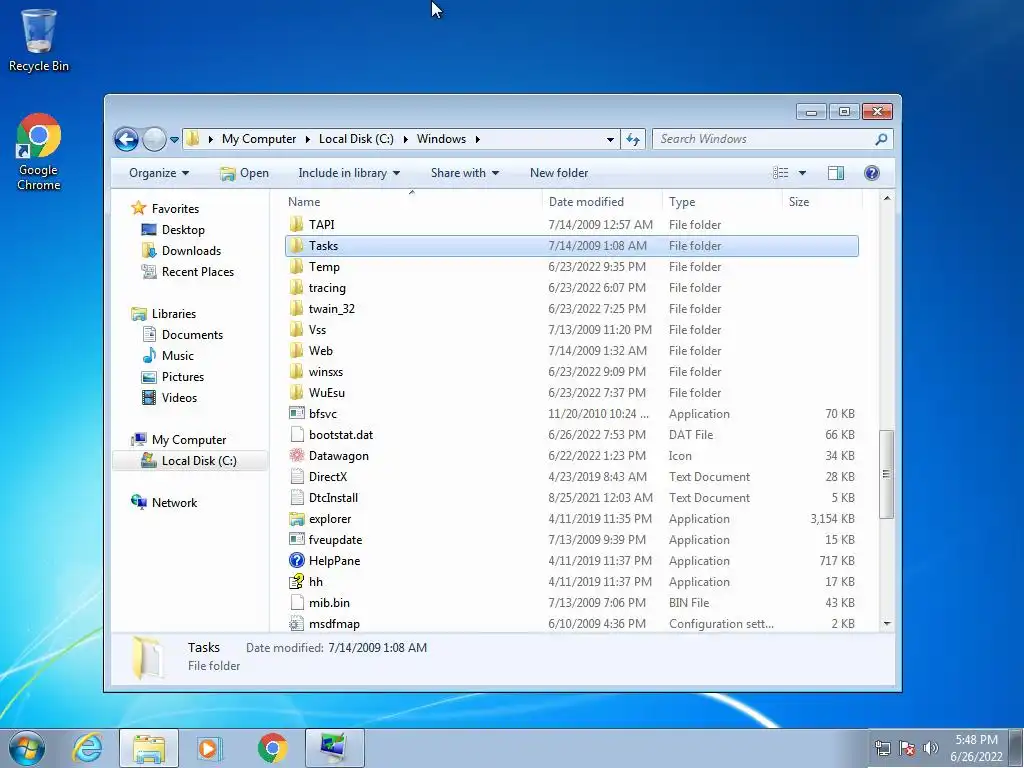Image resolution: width=1024 pixels, height=768 pixels.
Task: Open Action Center flag tray icon
Action: coord(907,748)
